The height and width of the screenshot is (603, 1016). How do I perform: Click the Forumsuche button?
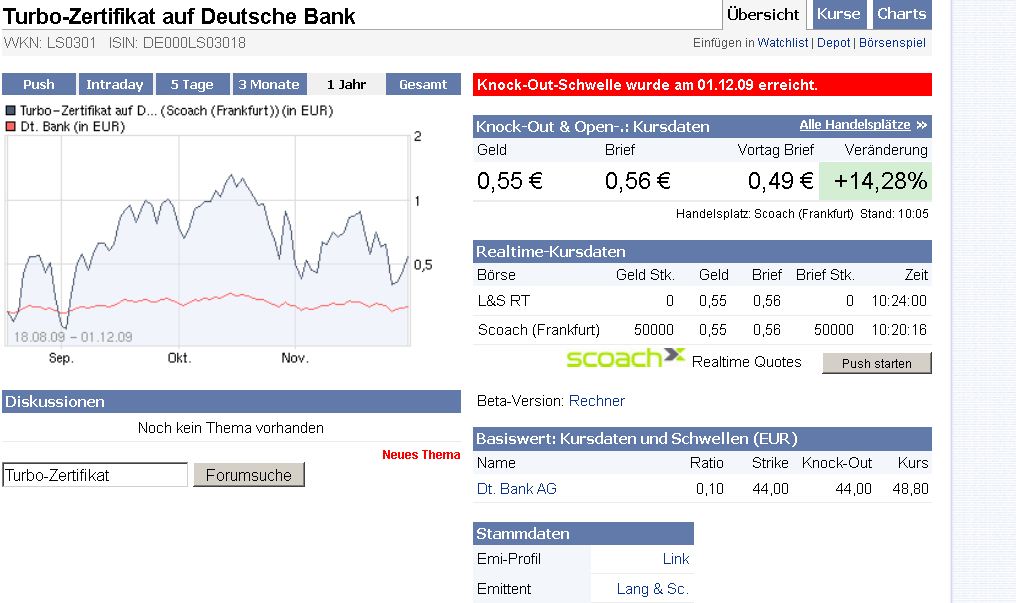click(x=248, y=475)
